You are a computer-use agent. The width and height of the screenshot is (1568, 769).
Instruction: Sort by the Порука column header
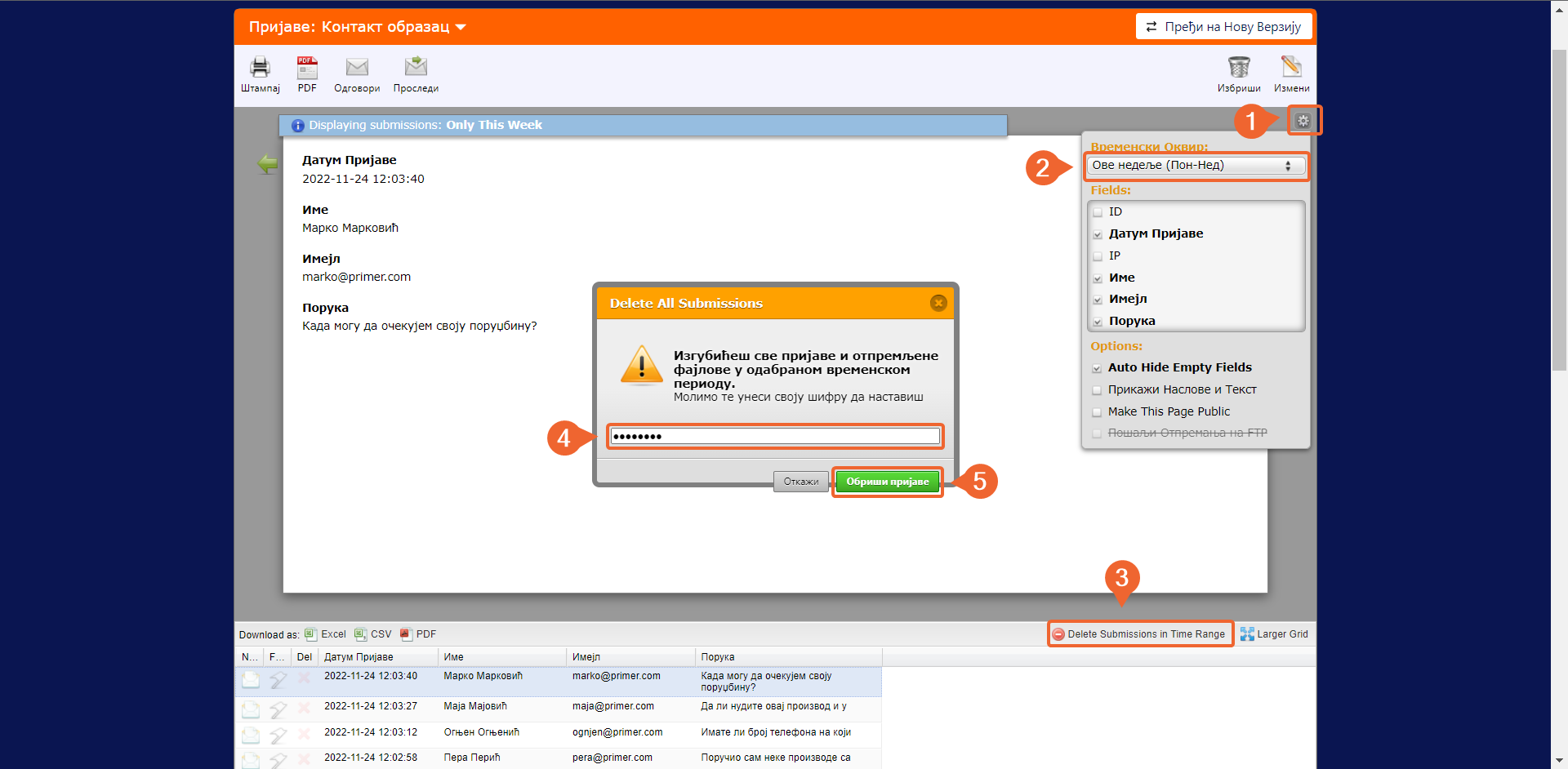pos(789,657)
